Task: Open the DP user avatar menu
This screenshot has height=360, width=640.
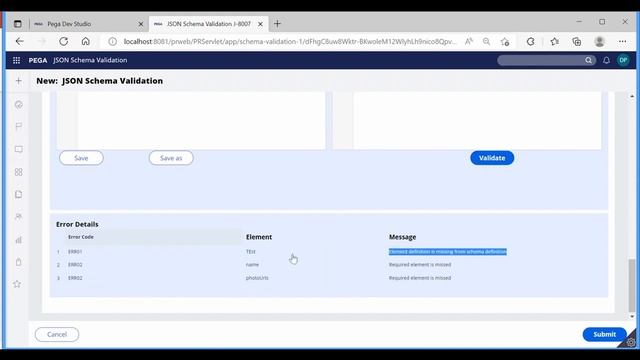Action: (x=623, y=60)
